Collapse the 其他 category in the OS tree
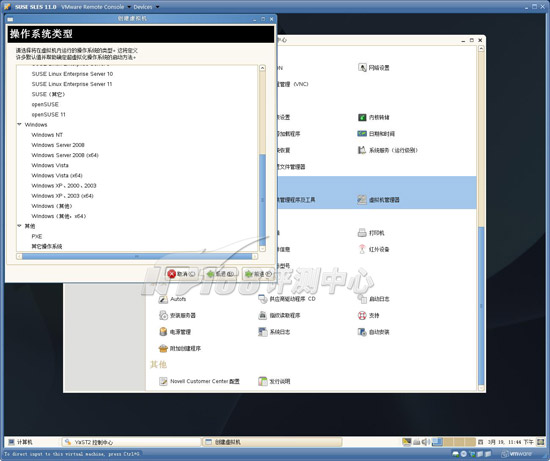The image size is (550, 461). 20,226
